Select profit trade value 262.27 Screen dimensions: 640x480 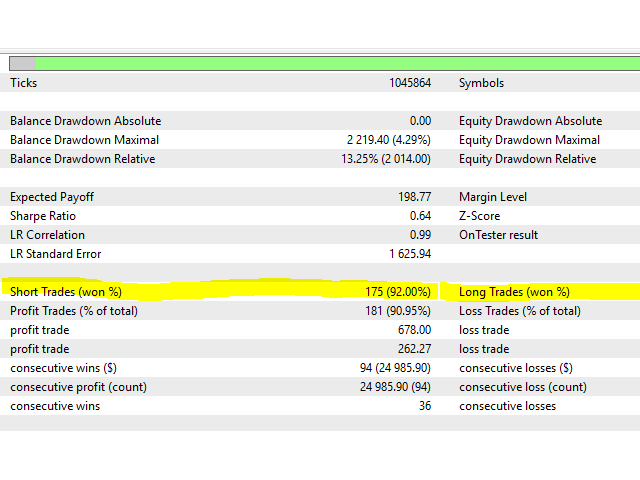click(x=415, y=349)
